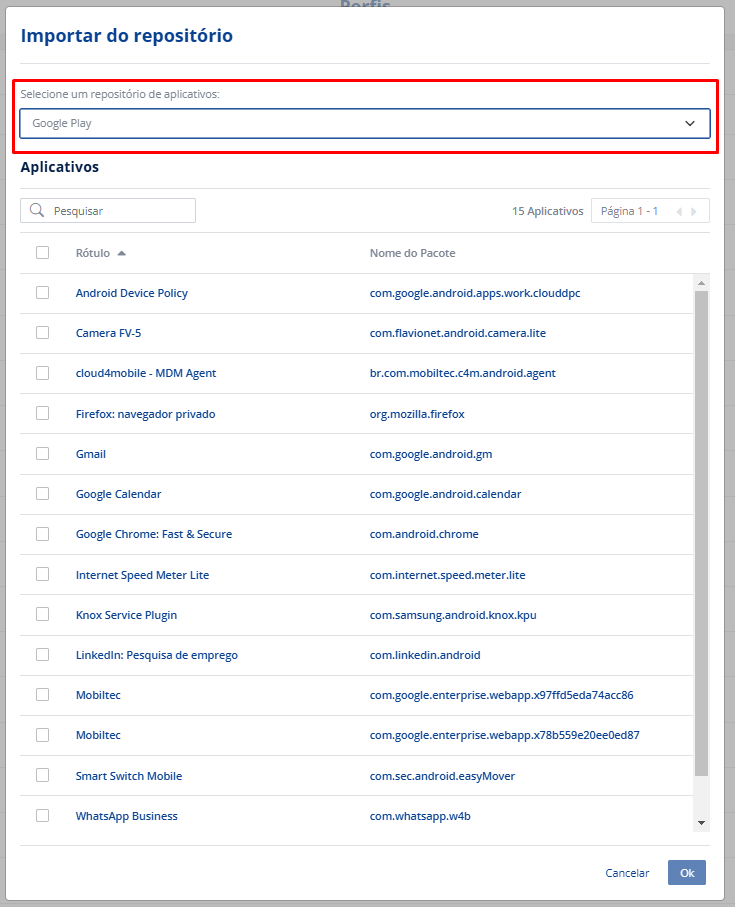
Task: Click the vertical scrollbar thumb
Action: coord(701,533)
